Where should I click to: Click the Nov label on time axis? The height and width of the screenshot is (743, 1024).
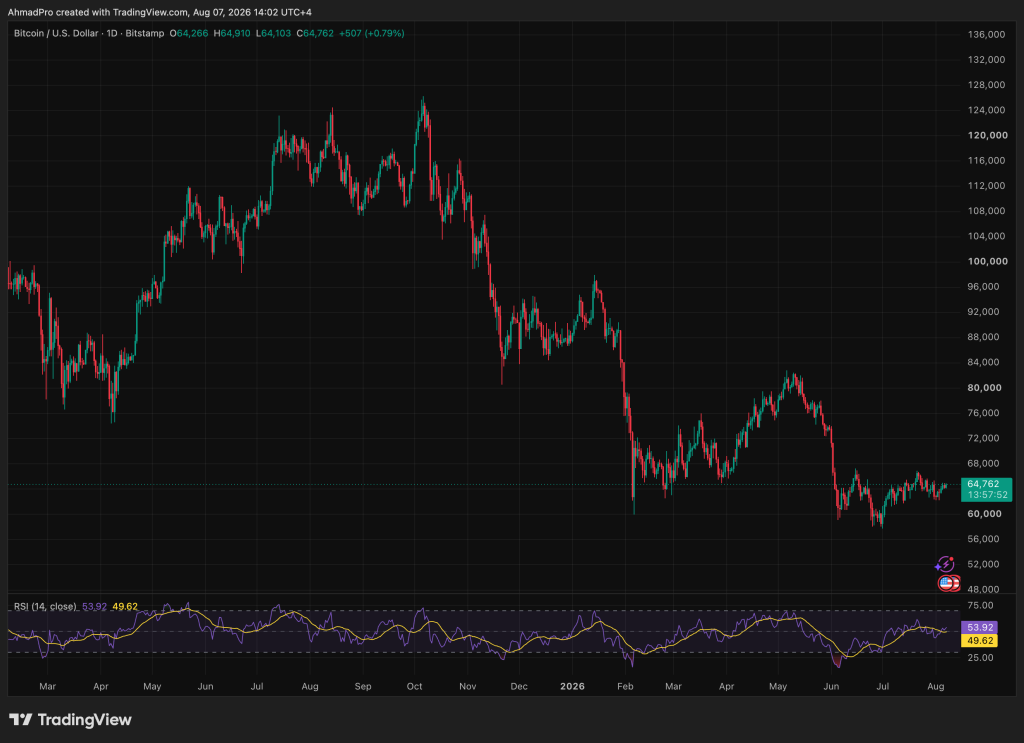pos(468,686)
